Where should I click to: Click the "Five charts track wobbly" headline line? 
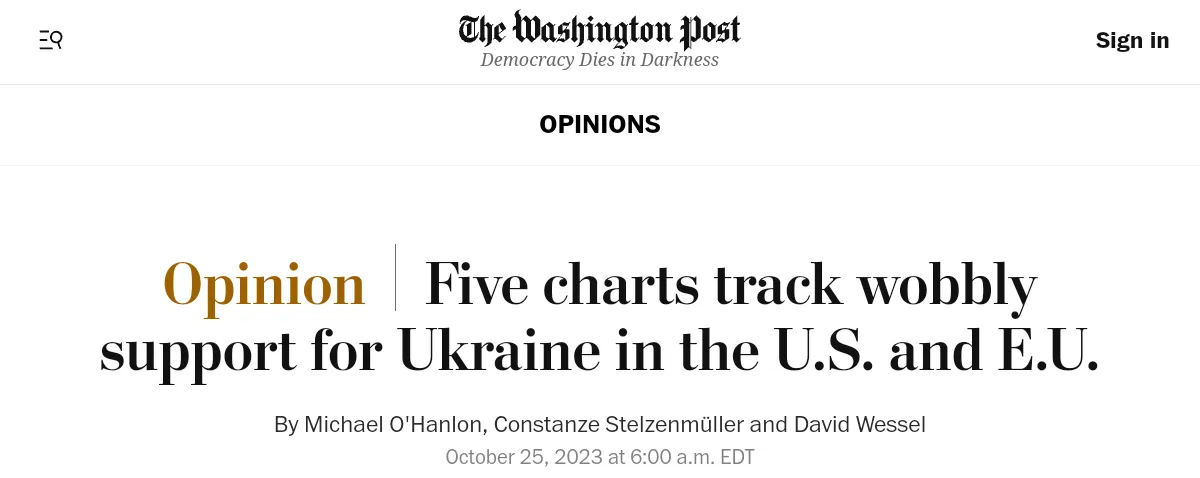click(x=730, y=284)
